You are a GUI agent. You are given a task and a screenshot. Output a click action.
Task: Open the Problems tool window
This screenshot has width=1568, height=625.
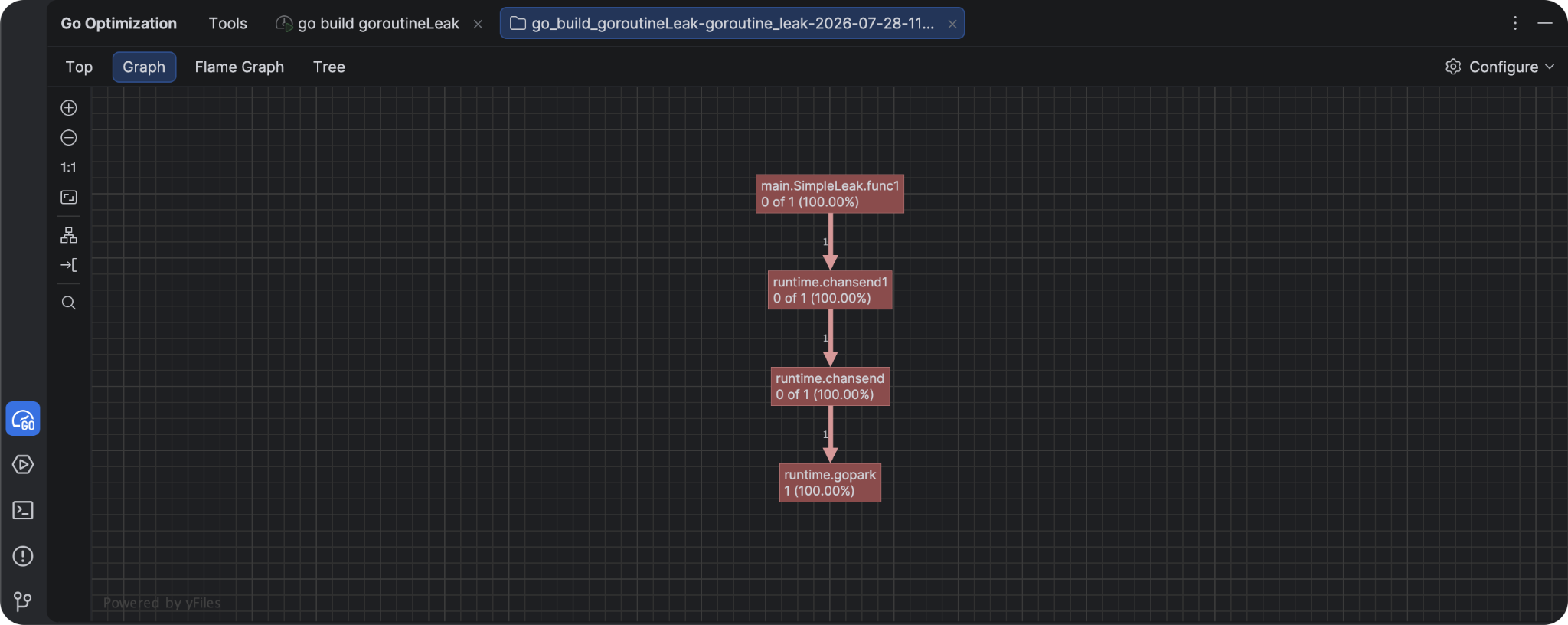23,556
